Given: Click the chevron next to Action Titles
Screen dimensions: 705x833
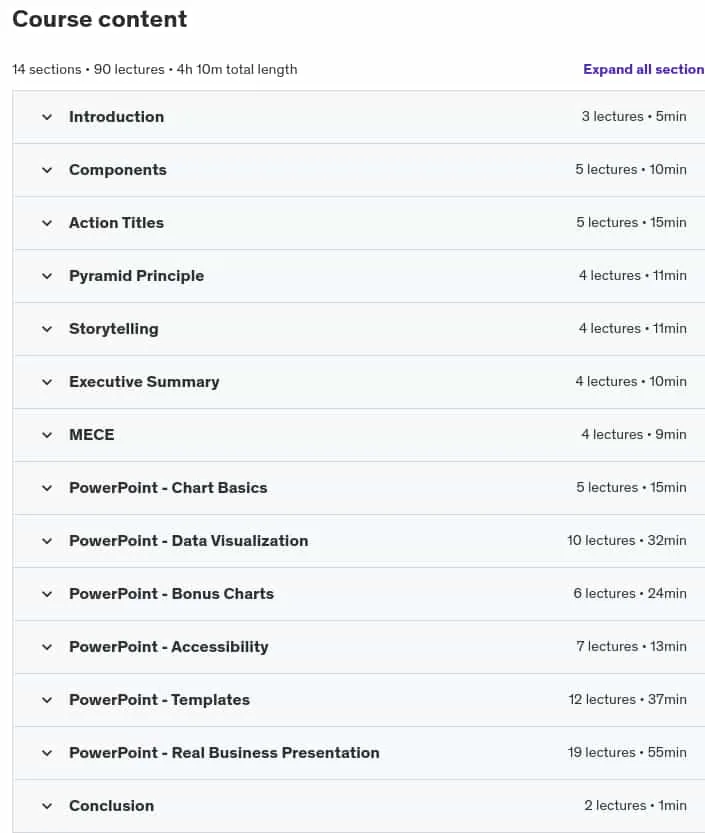Looking at the screenshot, I should pos(47,223).
